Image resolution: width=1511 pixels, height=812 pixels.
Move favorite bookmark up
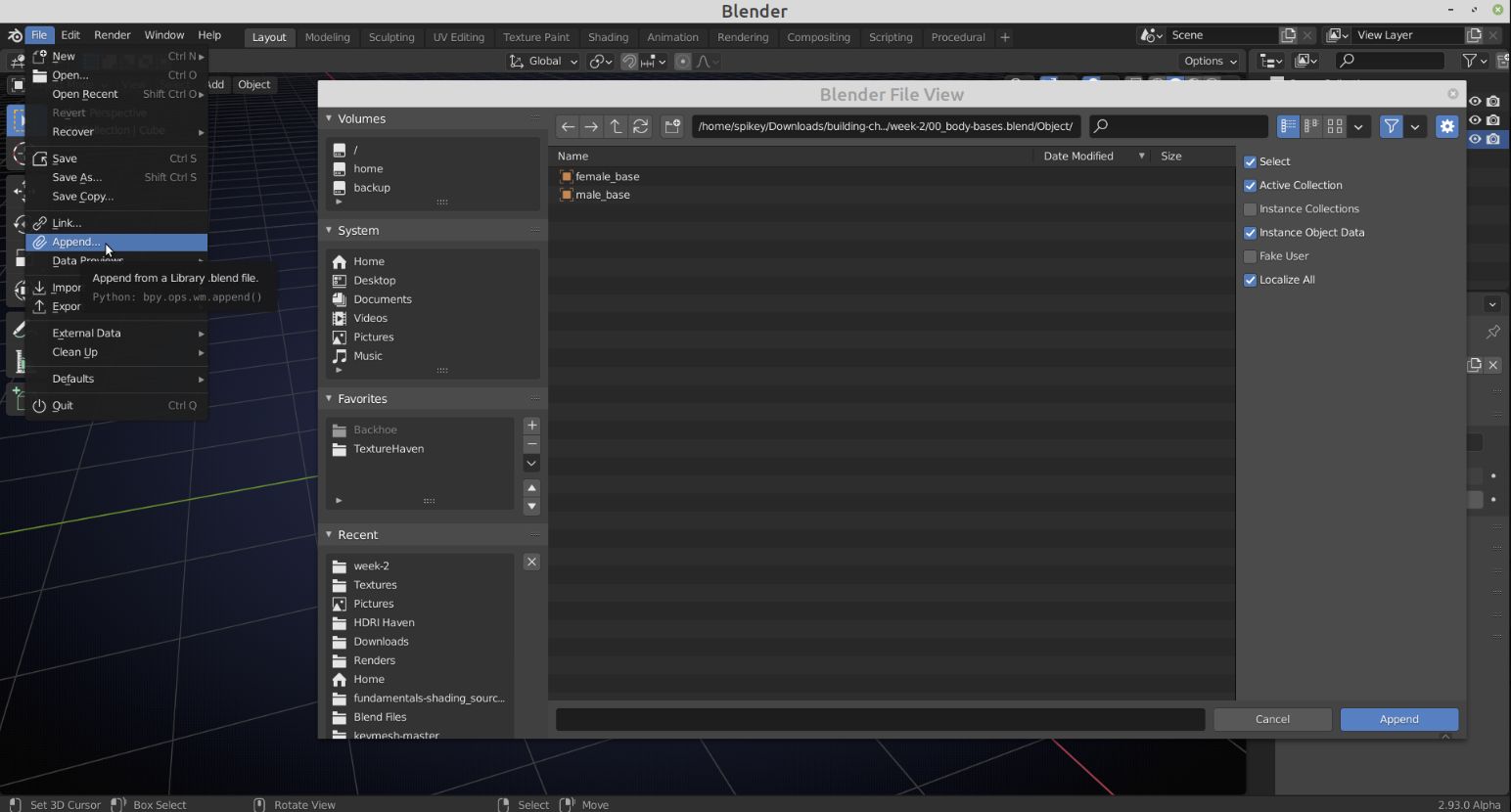[532, 487]
